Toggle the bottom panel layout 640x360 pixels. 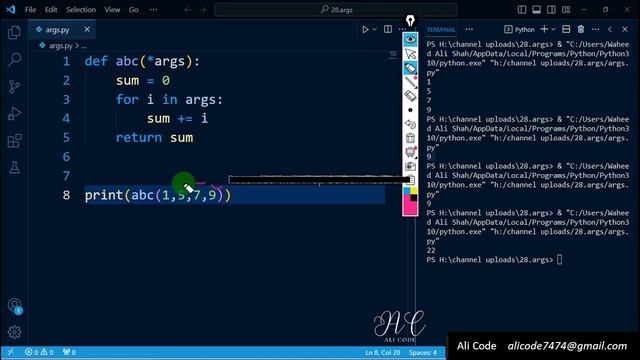536,9
